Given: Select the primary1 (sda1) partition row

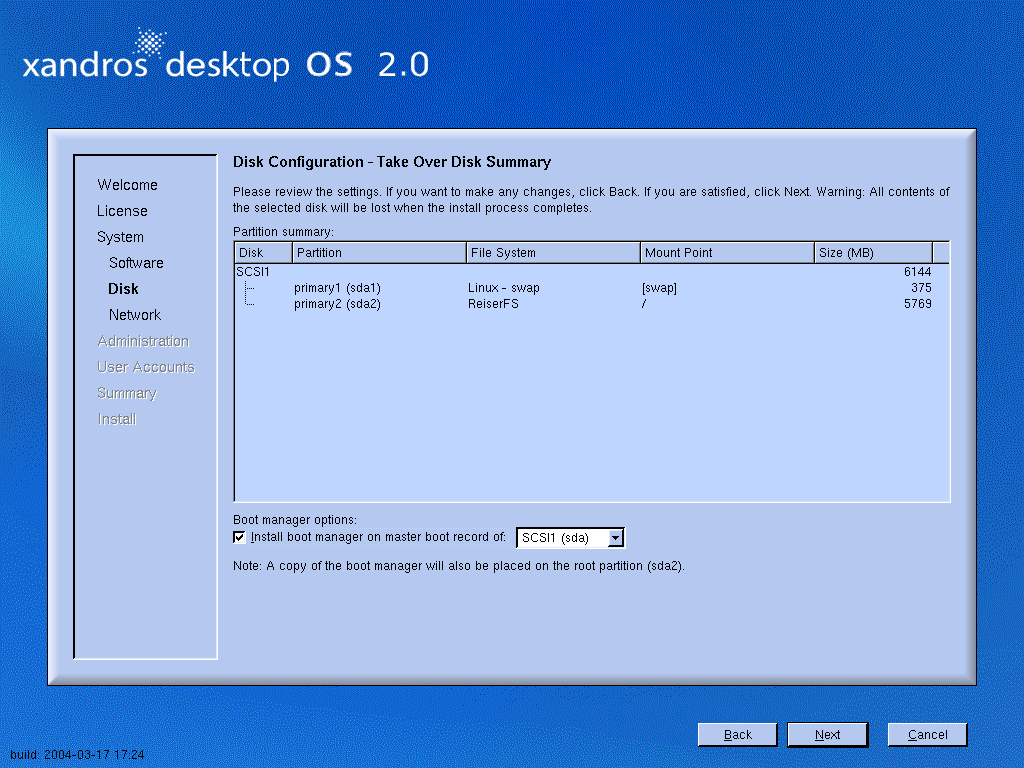Looking at the screenshot, I should 337,288.
